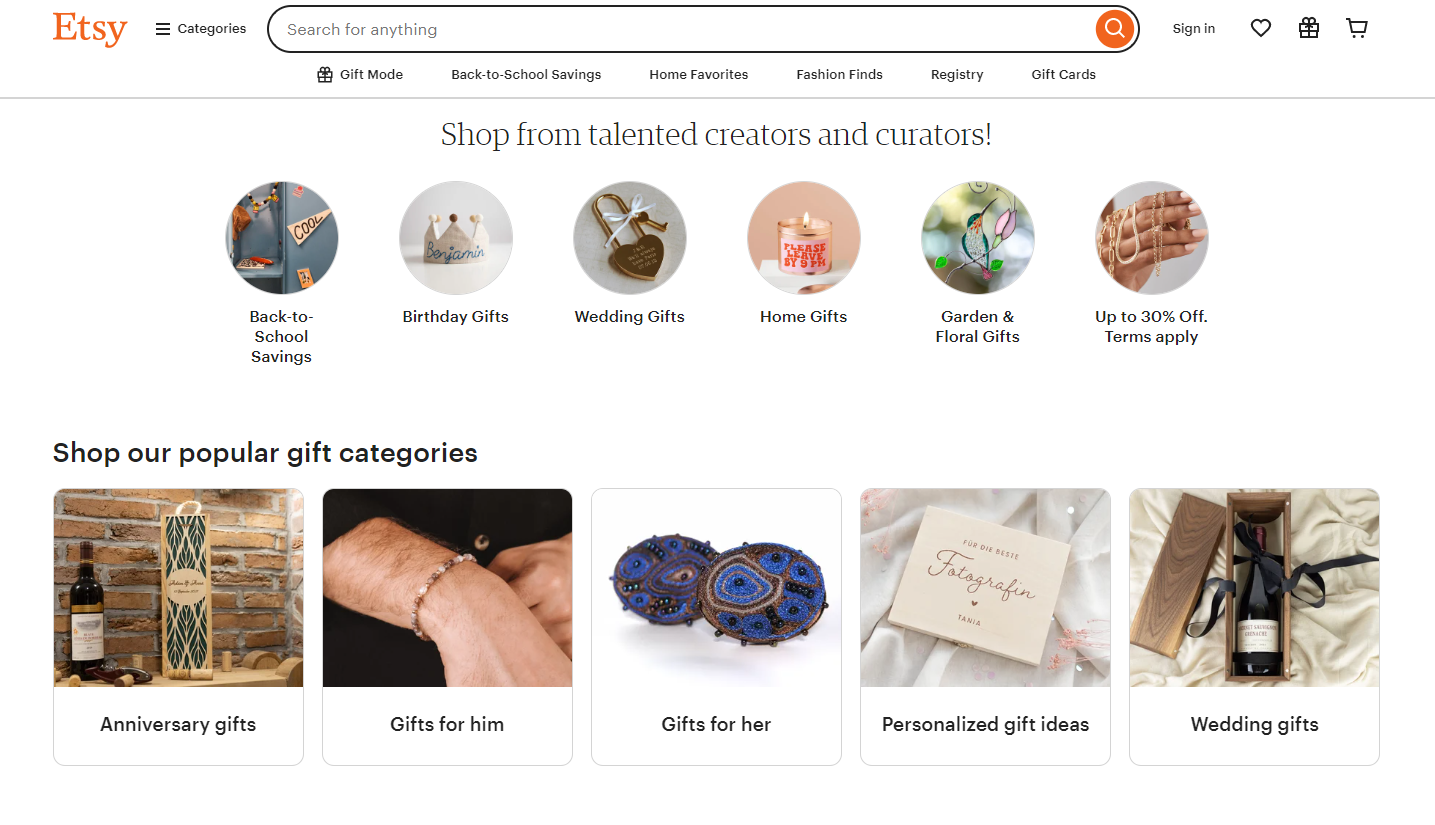Click the orange search magnifier icon
The height and width of the screenshot is (825, 1435).
point(1113,29)
